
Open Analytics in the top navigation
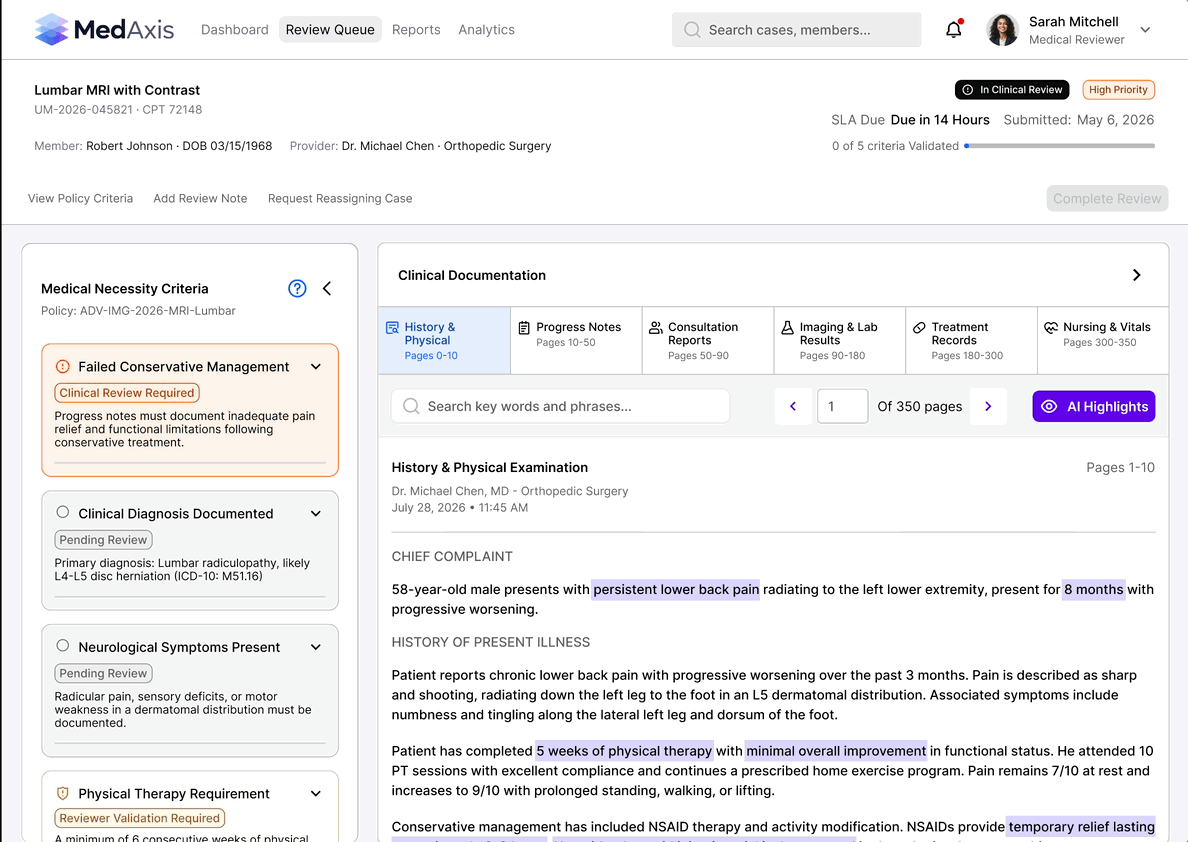pyautogui.click(x=486, y=30)
